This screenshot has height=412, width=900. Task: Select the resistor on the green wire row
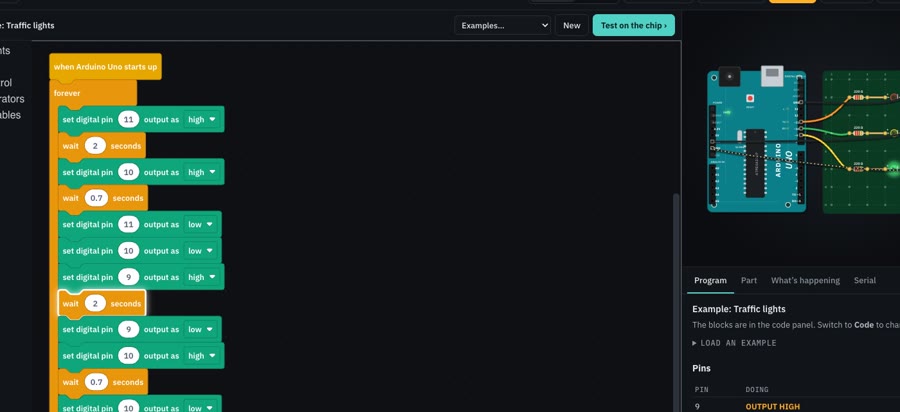tap(858, 133)
